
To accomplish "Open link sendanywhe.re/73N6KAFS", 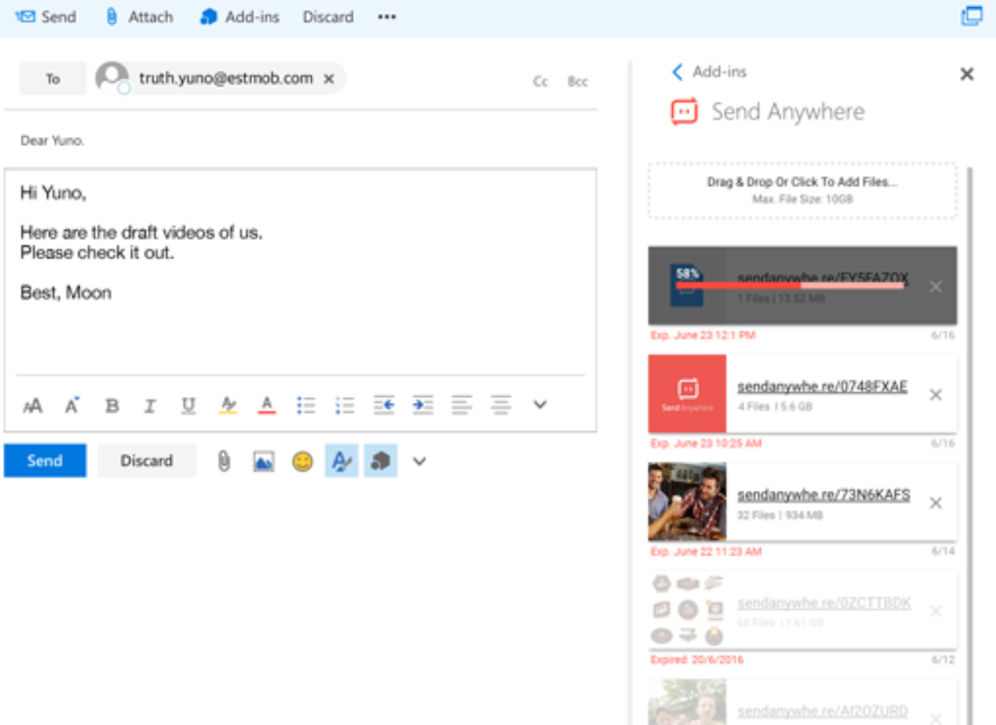I will (823, 494).
